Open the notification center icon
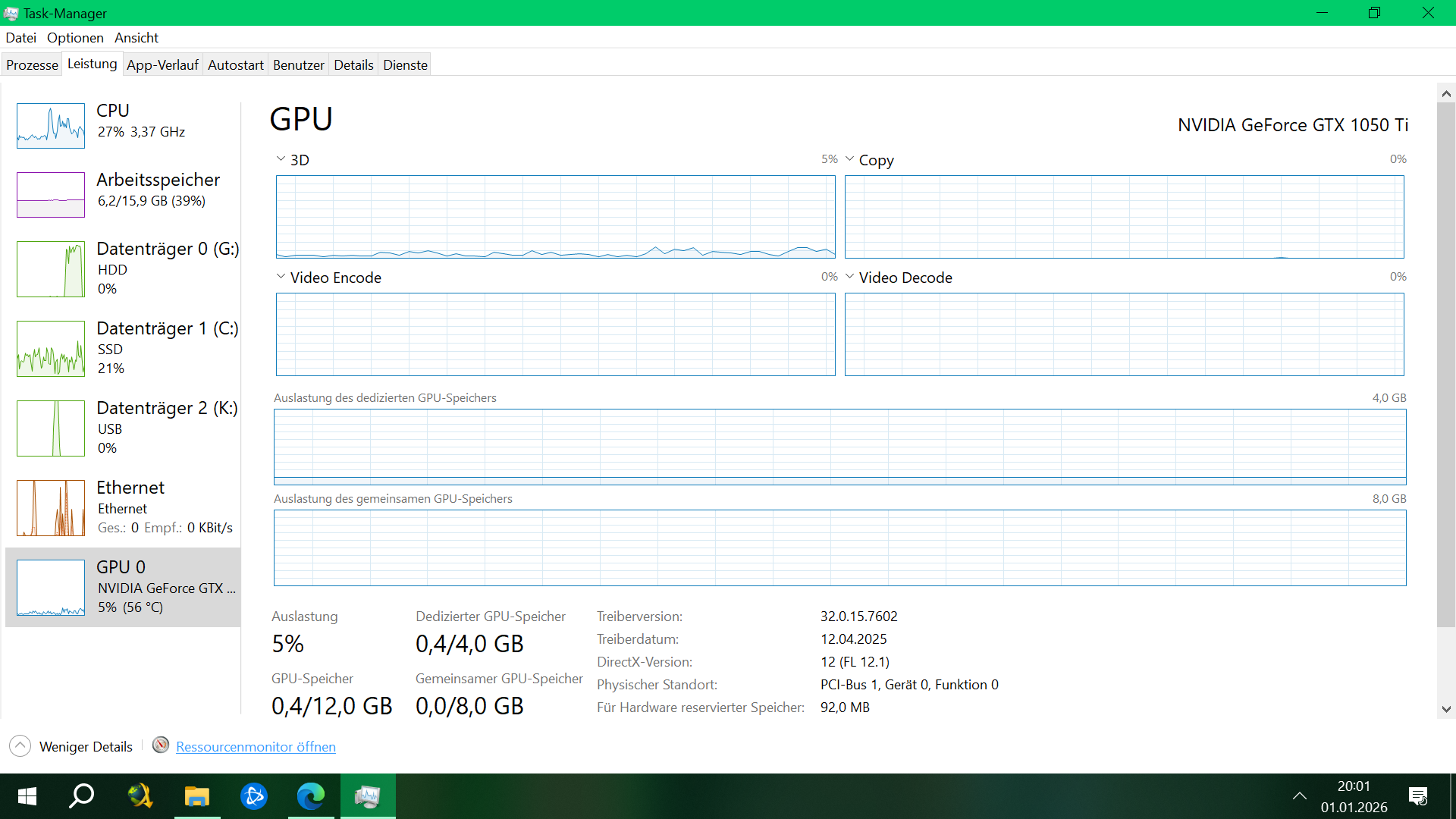Viewport: 1456px width, 819px height. coord(1417,796)
